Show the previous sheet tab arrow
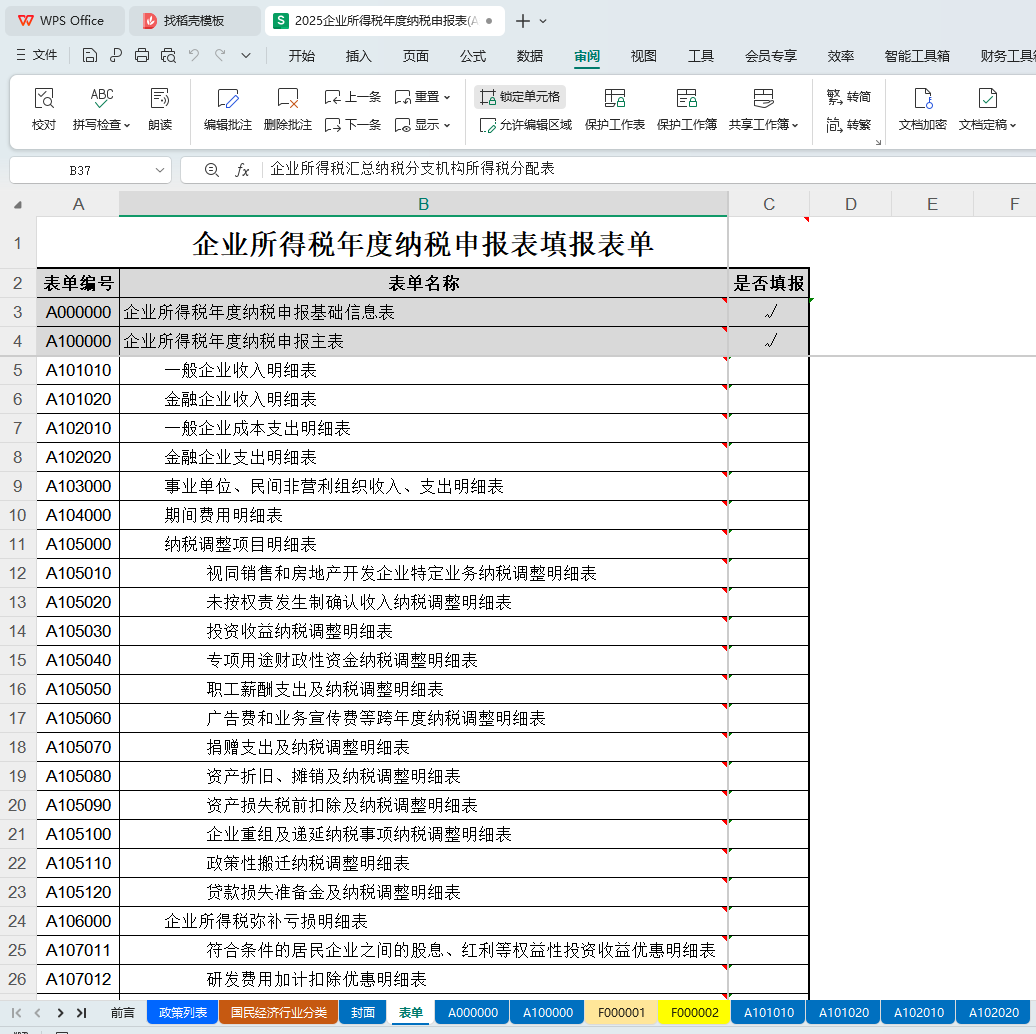 click(x=38, y=1013)
